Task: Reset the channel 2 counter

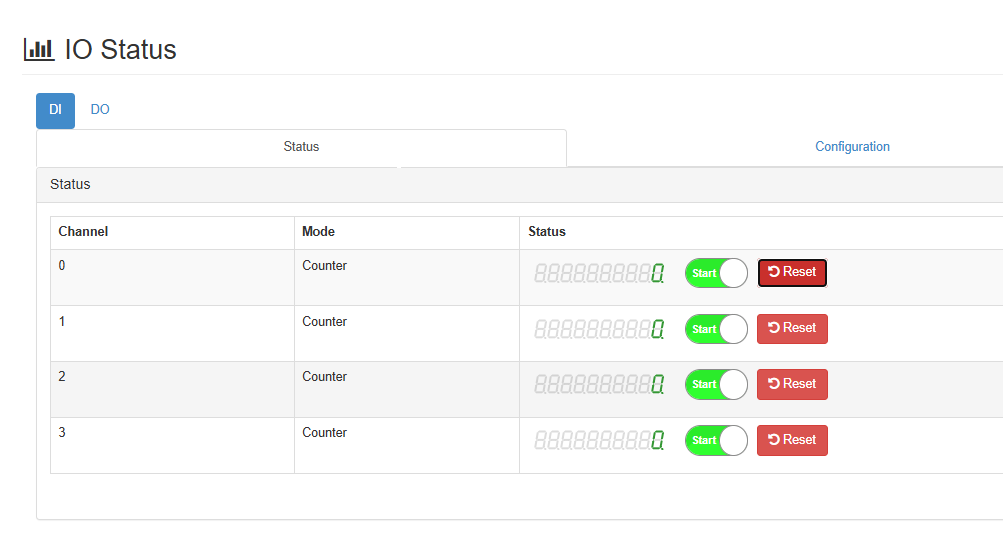Action: 792,384
